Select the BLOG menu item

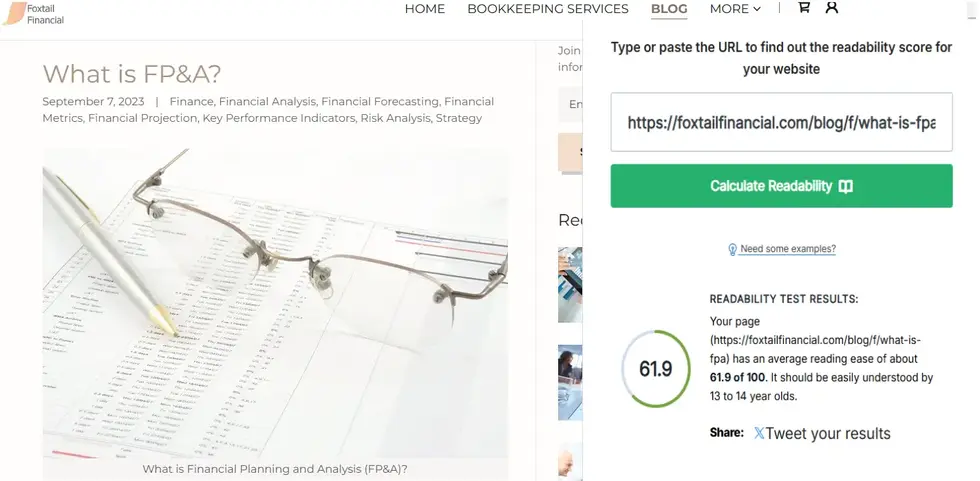(669, 9)
